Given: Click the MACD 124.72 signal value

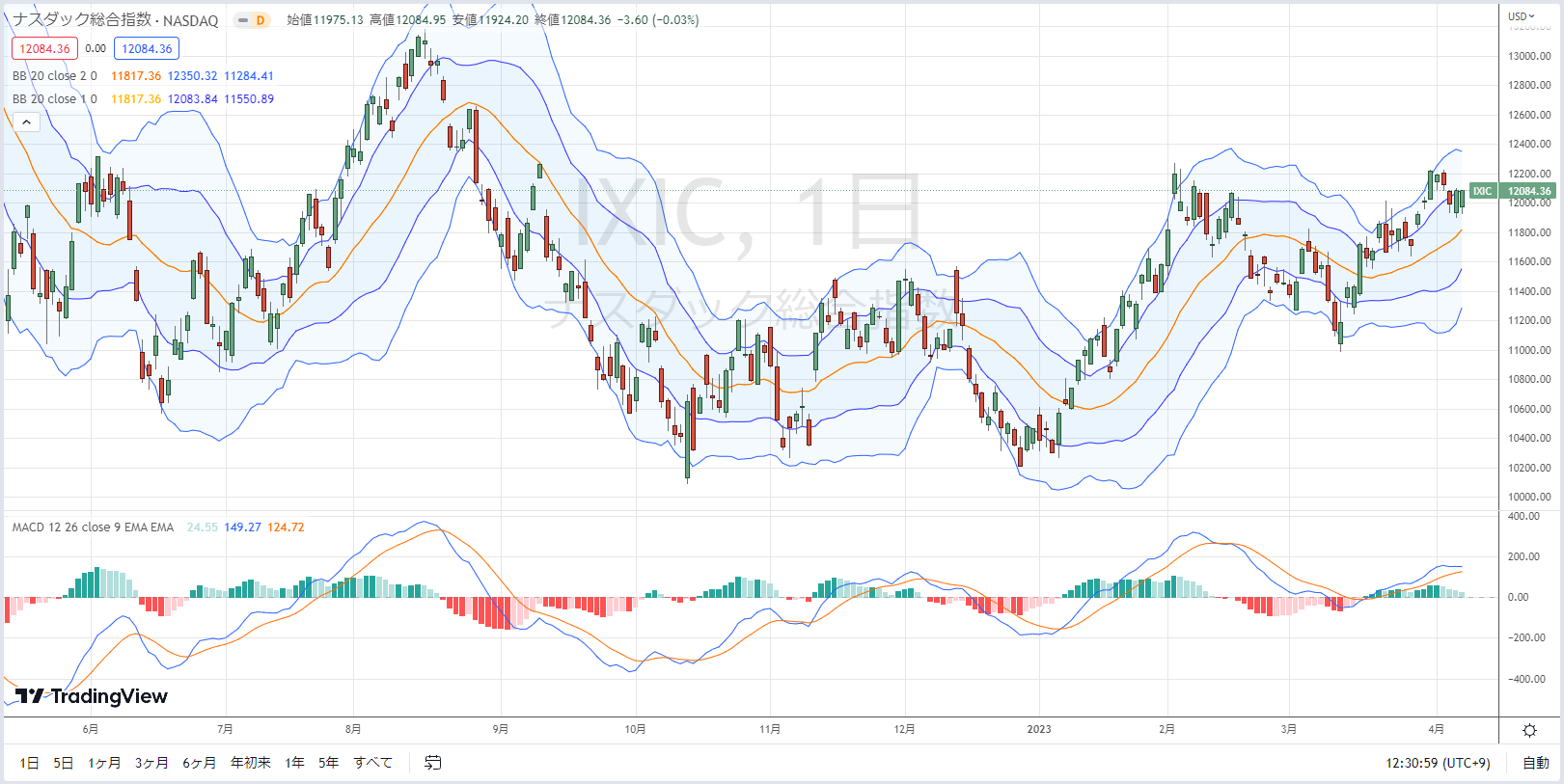Looking at the screenshot, I should click(x=286, y=527).
